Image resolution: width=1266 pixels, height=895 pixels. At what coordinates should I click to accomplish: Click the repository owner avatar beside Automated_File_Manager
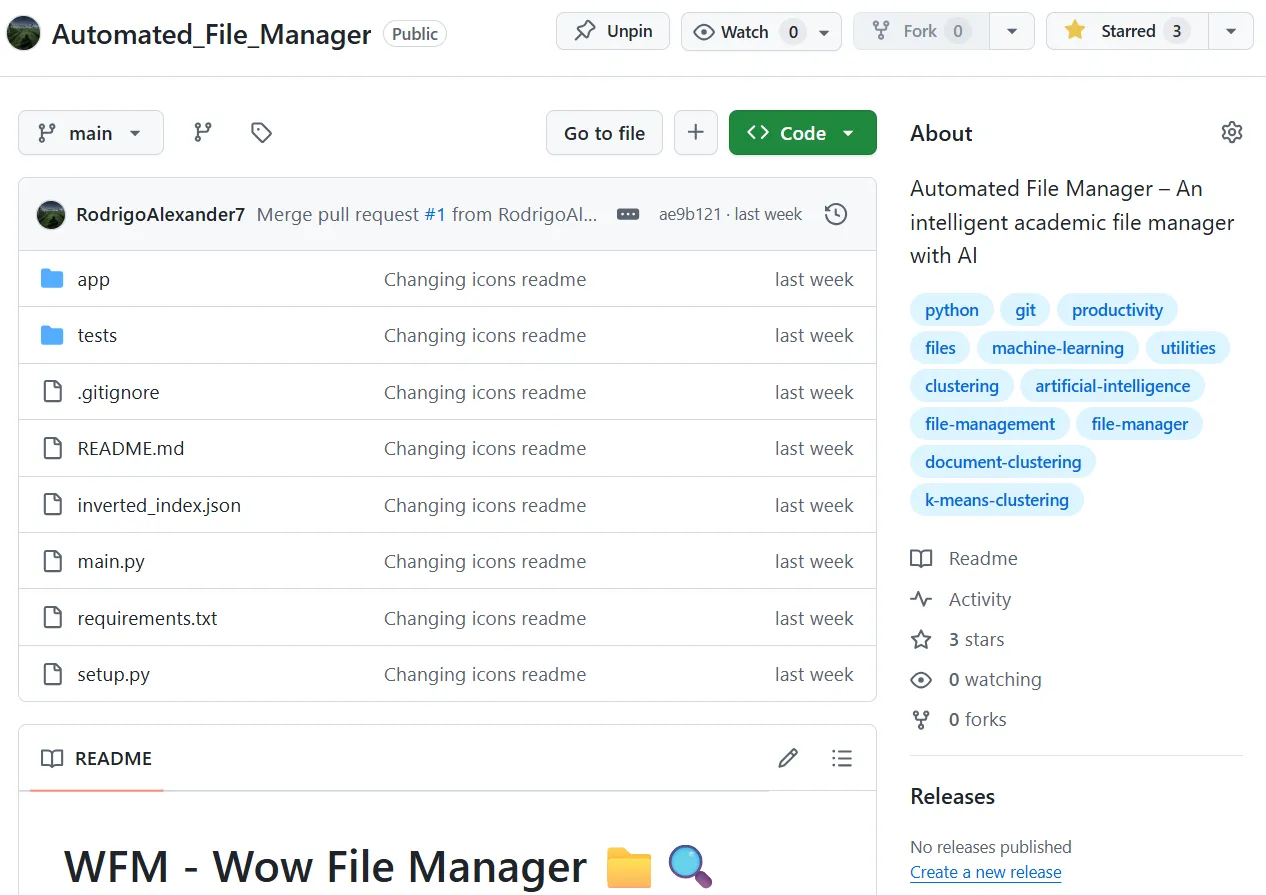click(x=23, y=33)
